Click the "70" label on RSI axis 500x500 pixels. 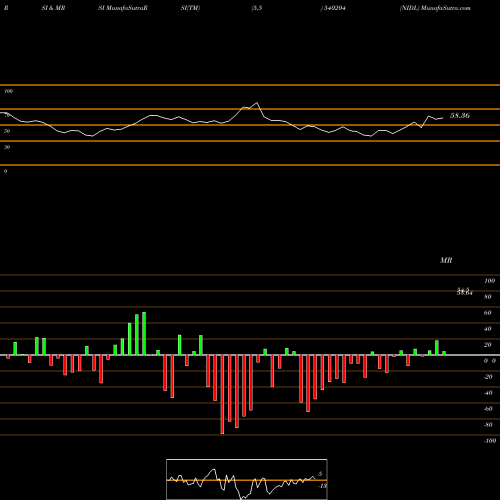[x=7, y=115]
